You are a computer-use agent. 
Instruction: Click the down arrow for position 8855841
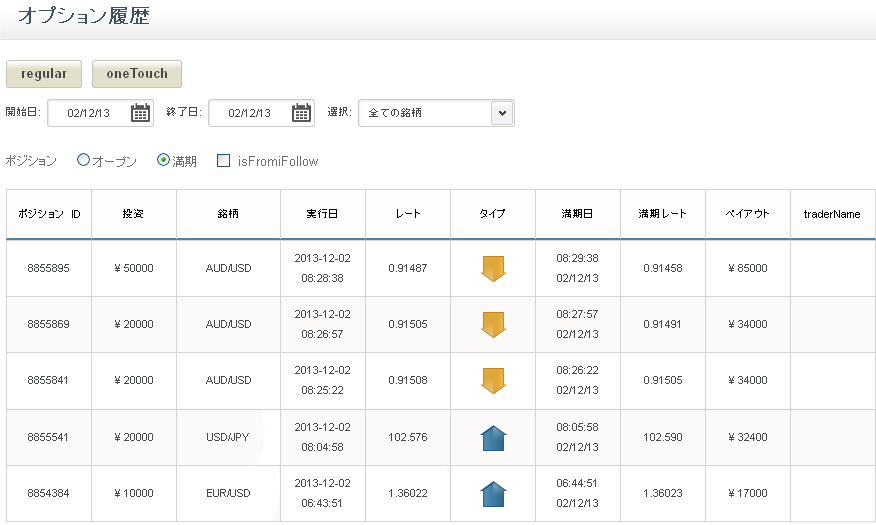point(493,380)
